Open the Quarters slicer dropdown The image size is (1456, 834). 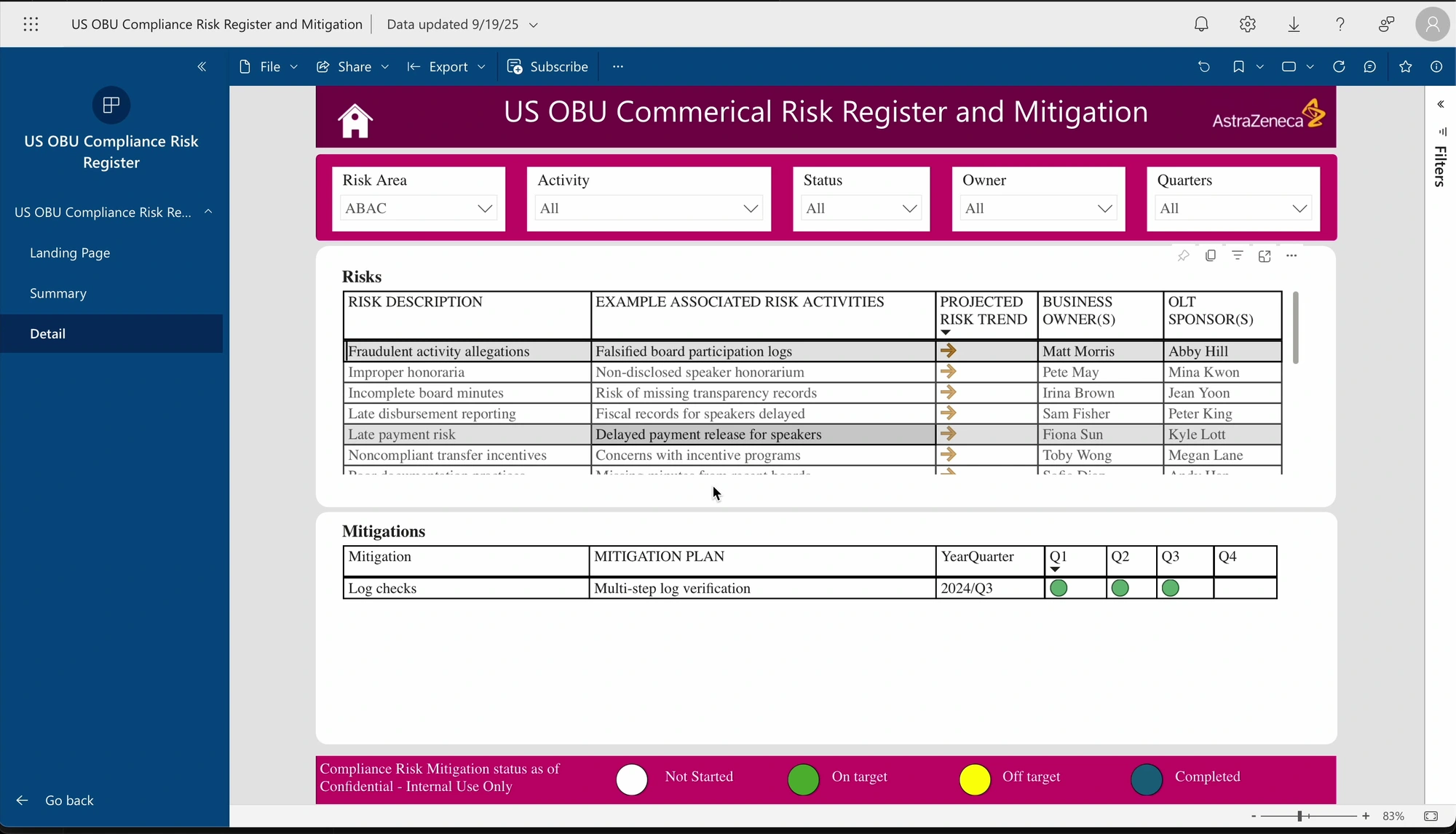1233,208
